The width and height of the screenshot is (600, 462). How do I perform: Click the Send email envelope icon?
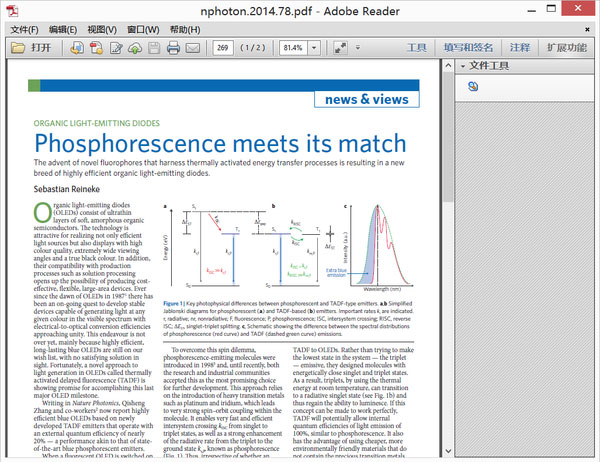point(192,47)
